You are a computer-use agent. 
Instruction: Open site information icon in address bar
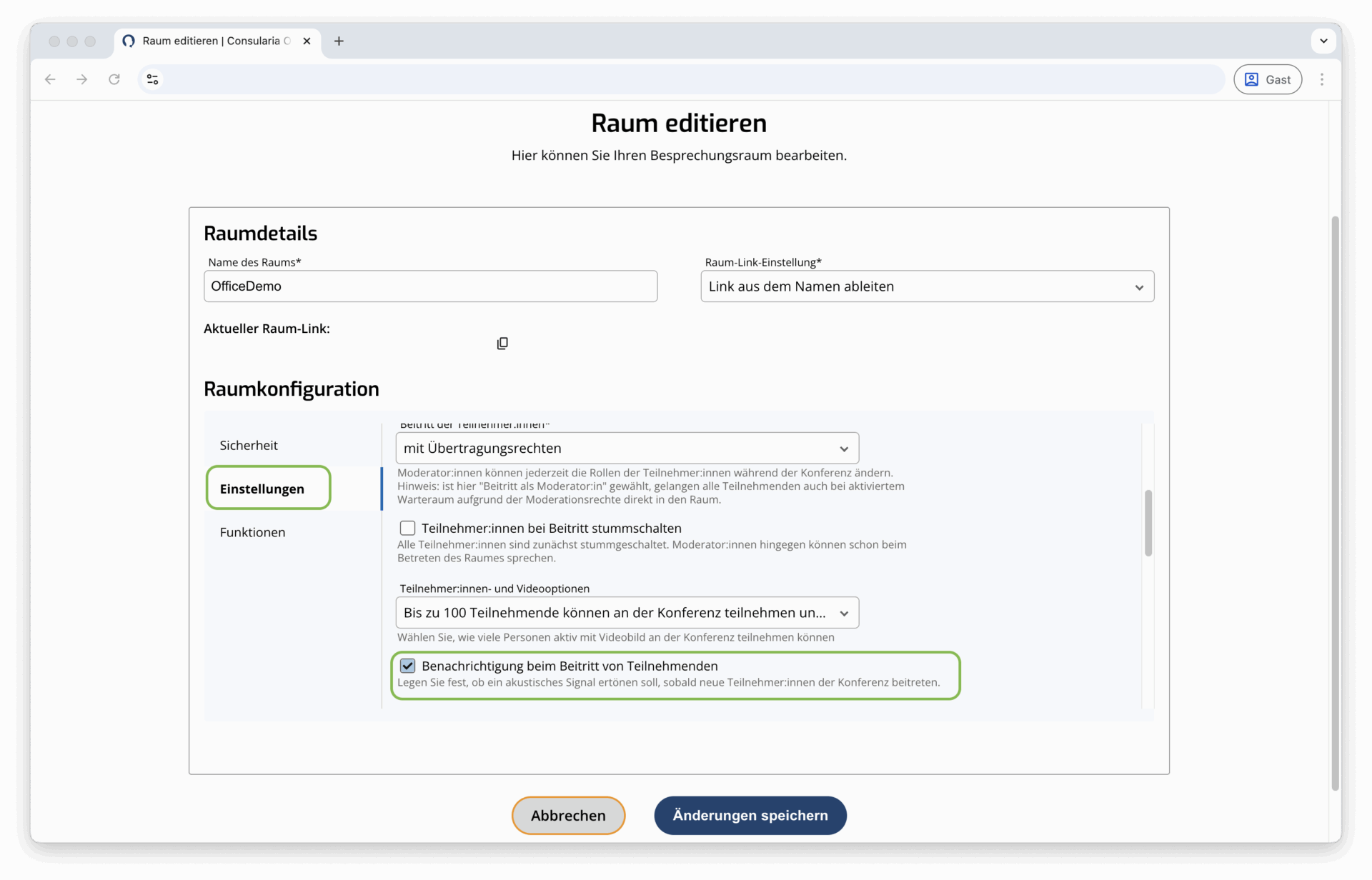[x=153, y=79]
